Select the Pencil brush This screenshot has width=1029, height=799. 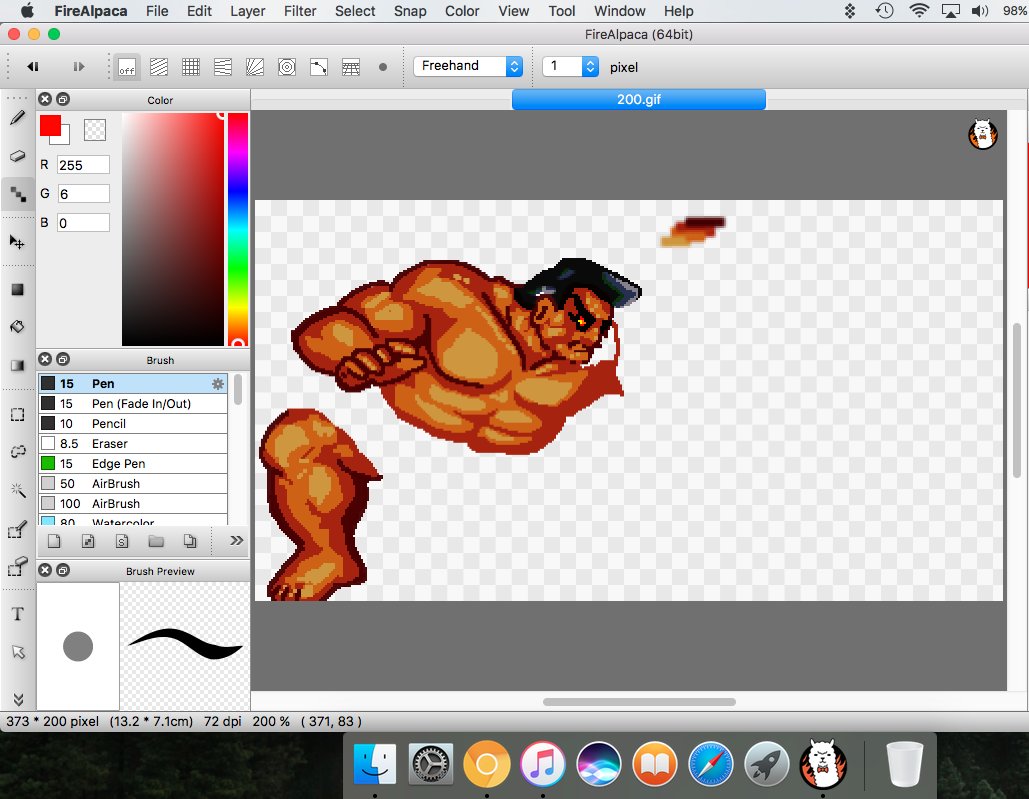pyautogui.click(x=133, y=424)
